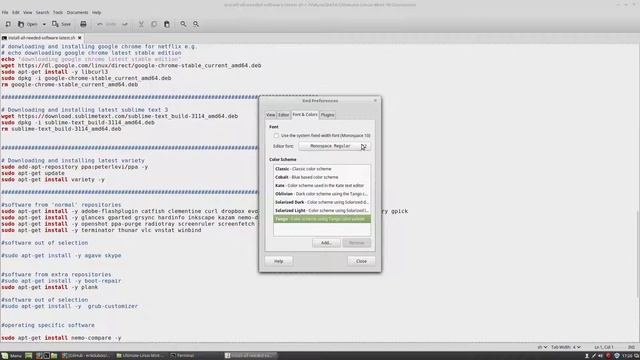Screen dimensions: 640x360
Task: Open the sh language selector in status bar
Action: point(542,347)
